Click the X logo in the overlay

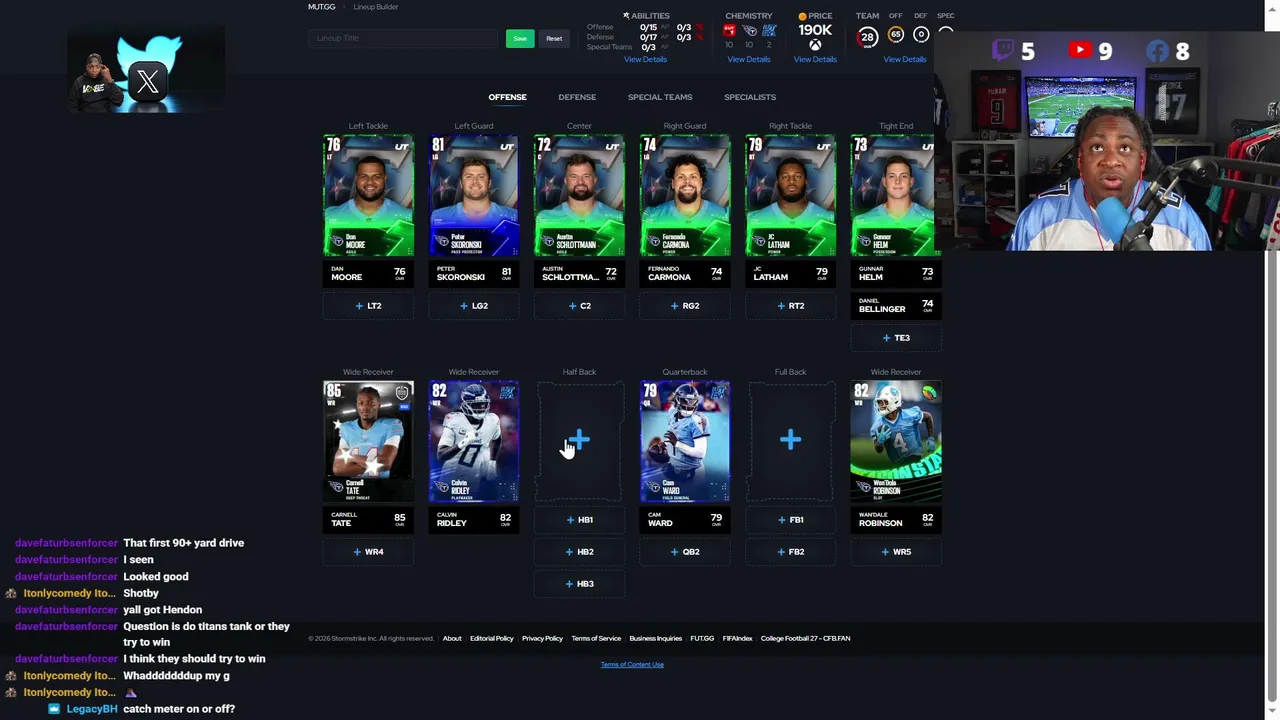[148, 81]
